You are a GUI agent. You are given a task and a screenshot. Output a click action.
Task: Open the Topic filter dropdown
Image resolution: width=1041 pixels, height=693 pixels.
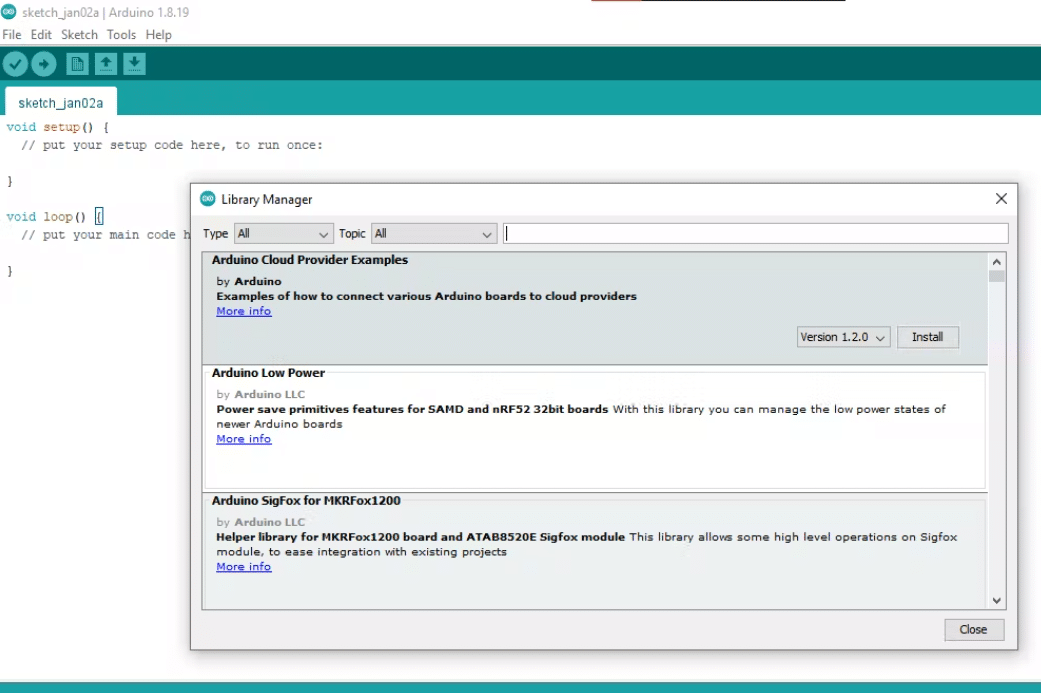tap(434, 234)
